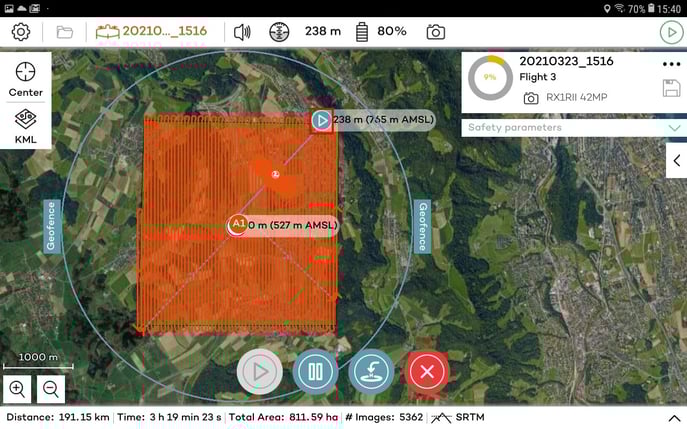Tap the speaker sound icon
Viewport: 687px width, 429px height.
242,32
